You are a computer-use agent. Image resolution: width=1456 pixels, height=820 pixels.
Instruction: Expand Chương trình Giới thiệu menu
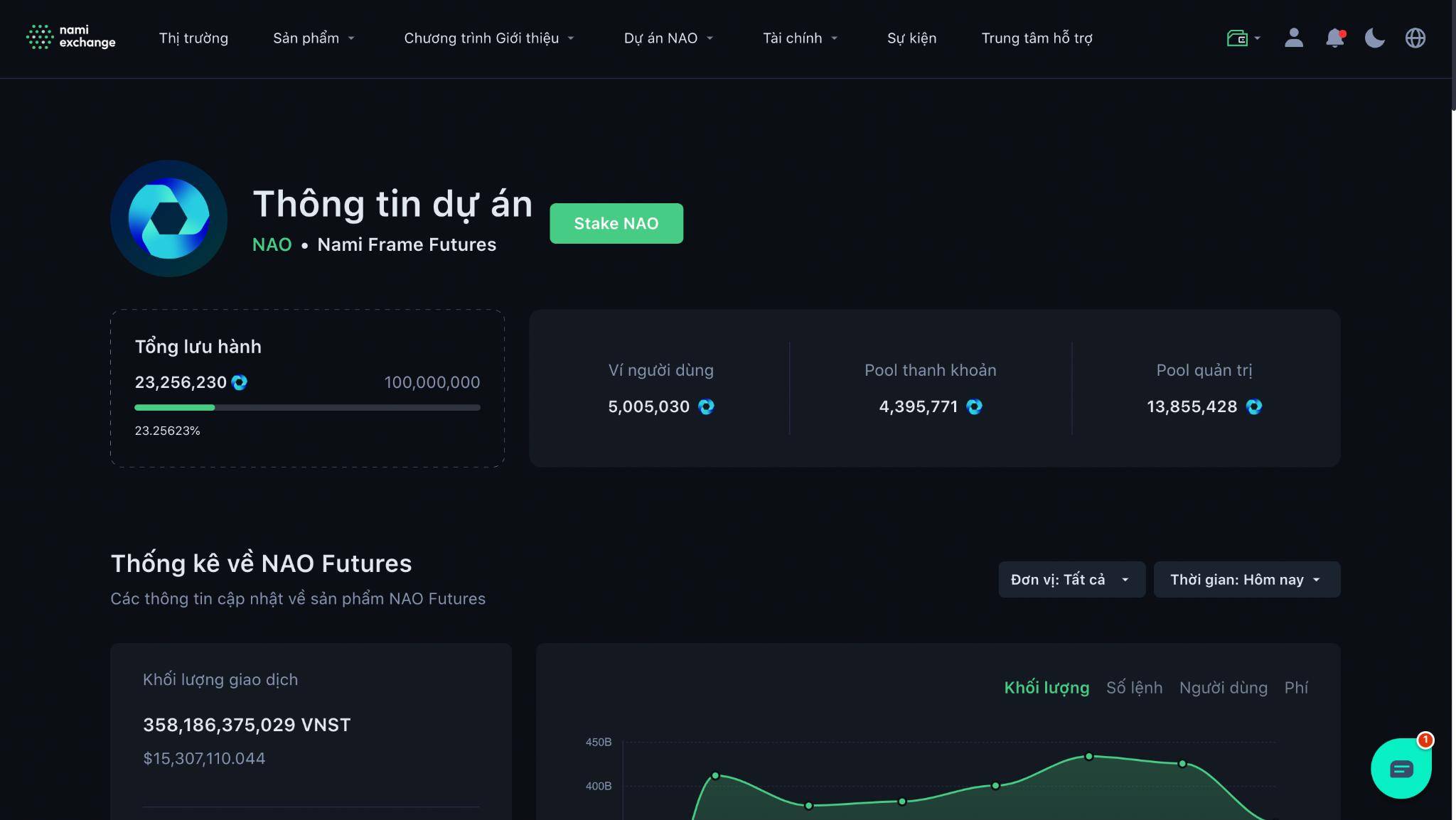click(x=489, y=38)
